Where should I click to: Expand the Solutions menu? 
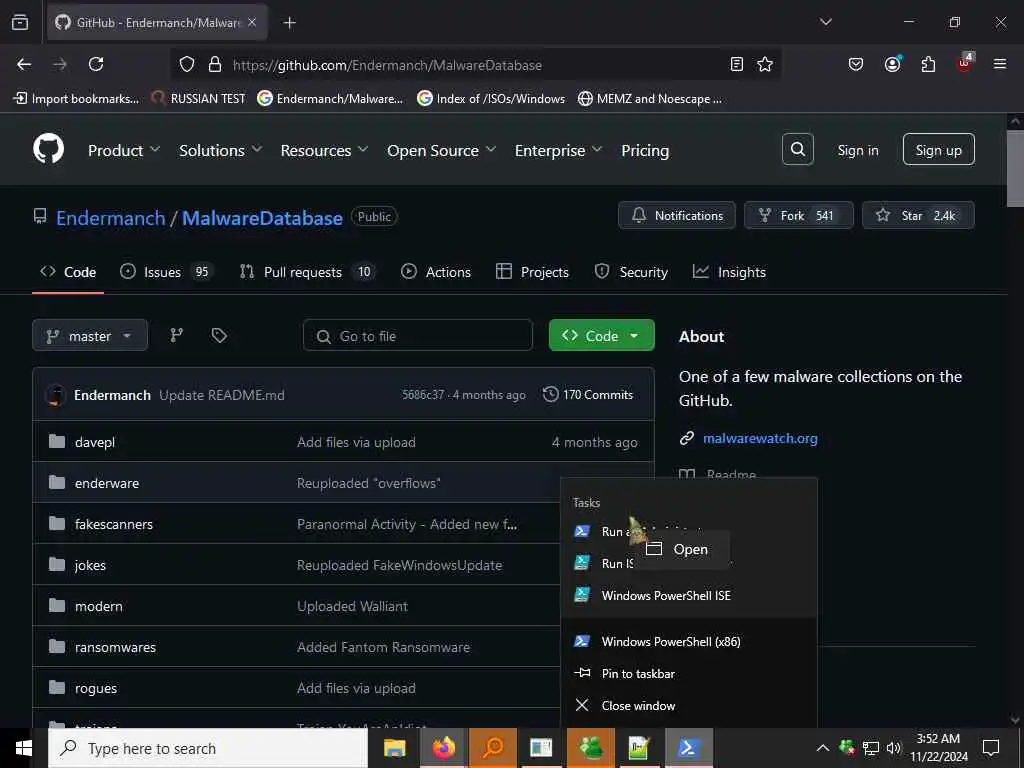221,150
